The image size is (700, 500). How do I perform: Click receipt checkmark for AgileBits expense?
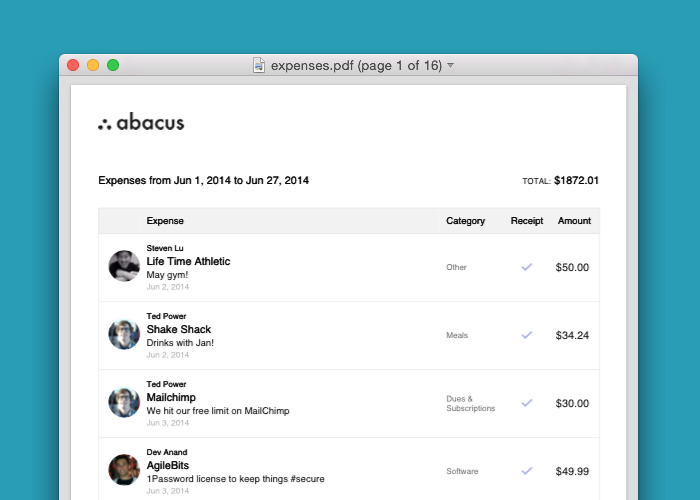[x=527, y=471]
